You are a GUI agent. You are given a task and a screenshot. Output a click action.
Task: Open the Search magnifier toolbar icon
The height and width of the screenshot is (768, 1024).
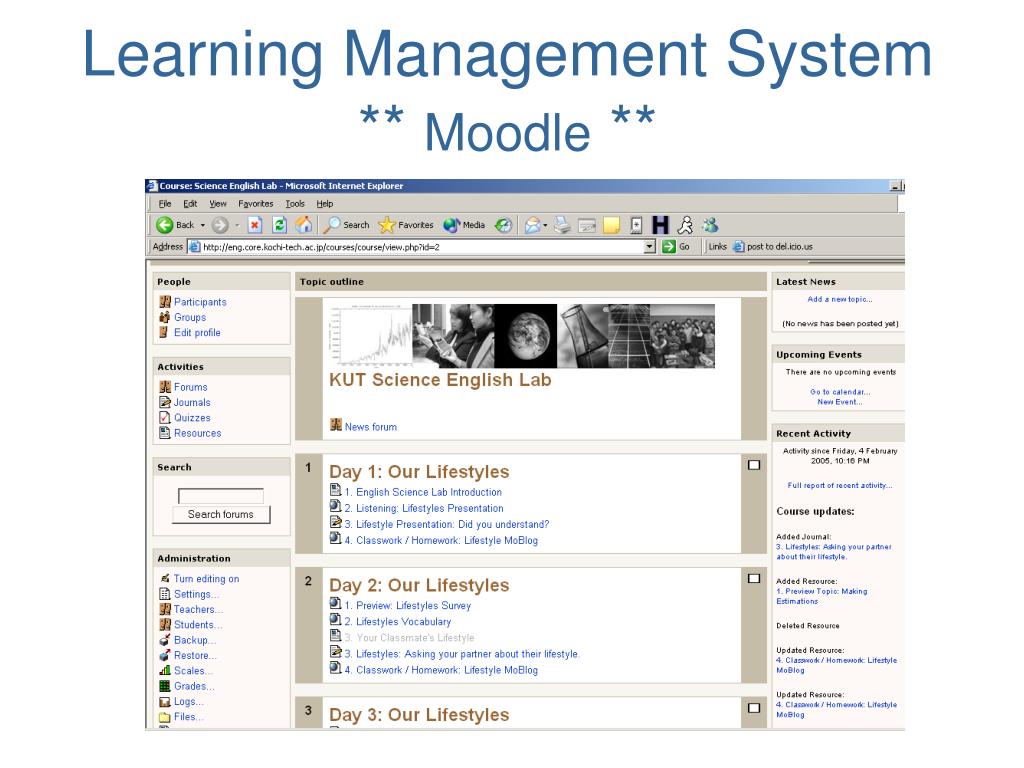point(332,225)
